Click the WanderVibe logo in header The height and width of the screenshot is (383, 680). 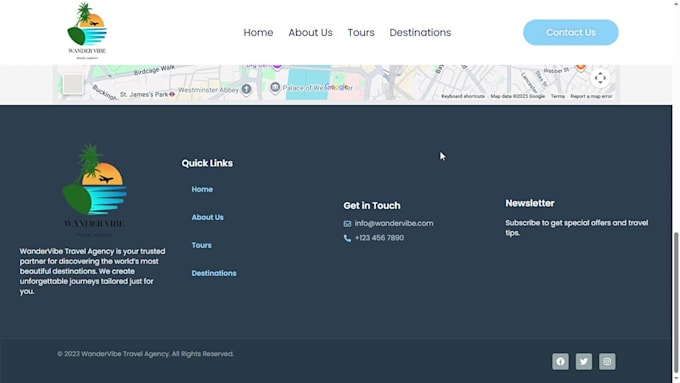click(x=87, y=31)
